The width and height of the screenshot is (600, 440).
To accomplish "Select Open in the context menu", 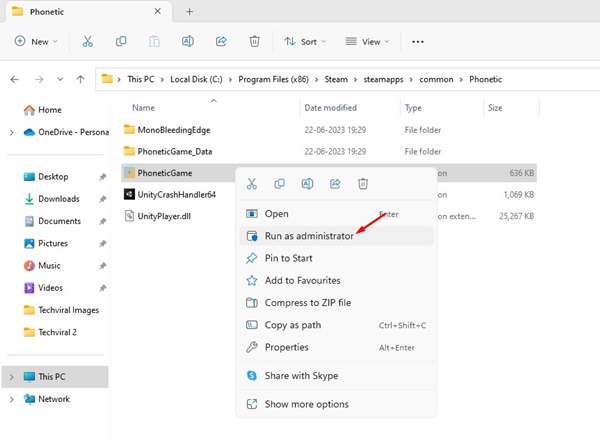I will coord(336,214).
